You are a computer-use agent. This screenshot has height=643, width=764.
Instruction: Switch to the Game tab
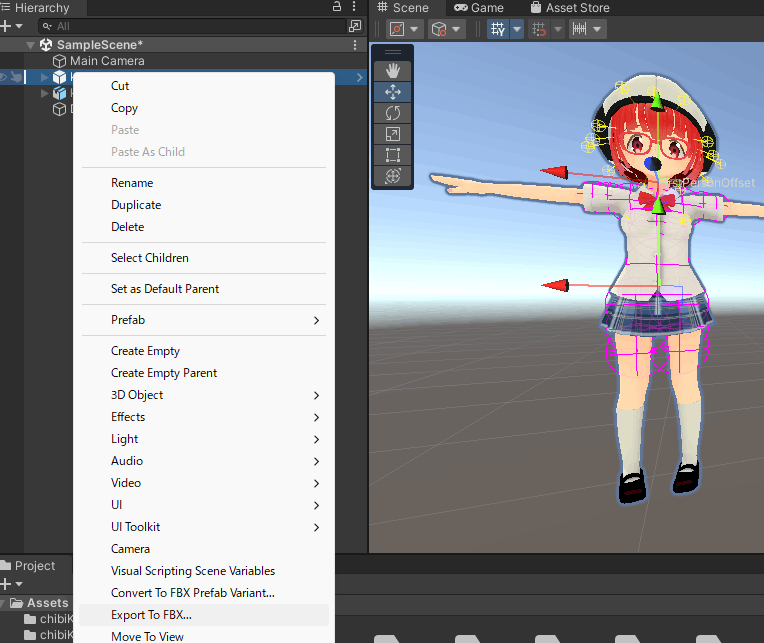pos(478,8)
